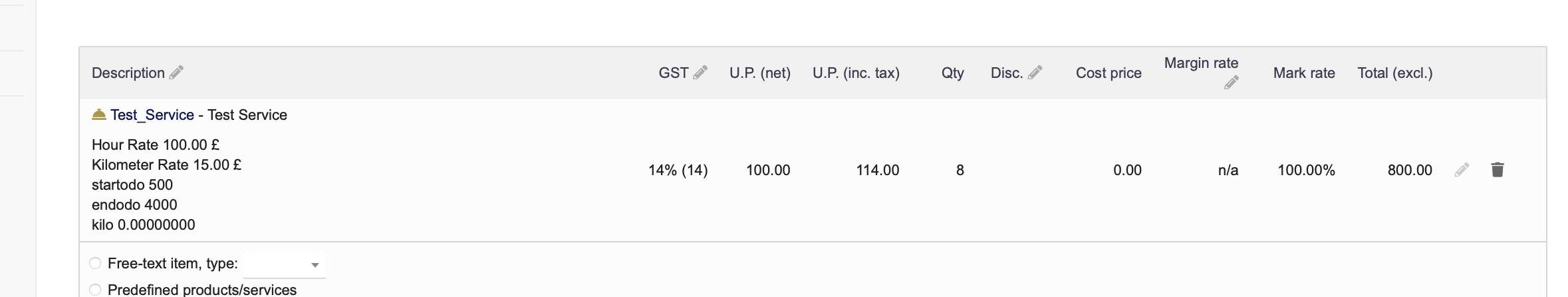The image size is (1568, 297).
Task: Click the service bell icon beside Test_Service
Action: pos(99,115)
